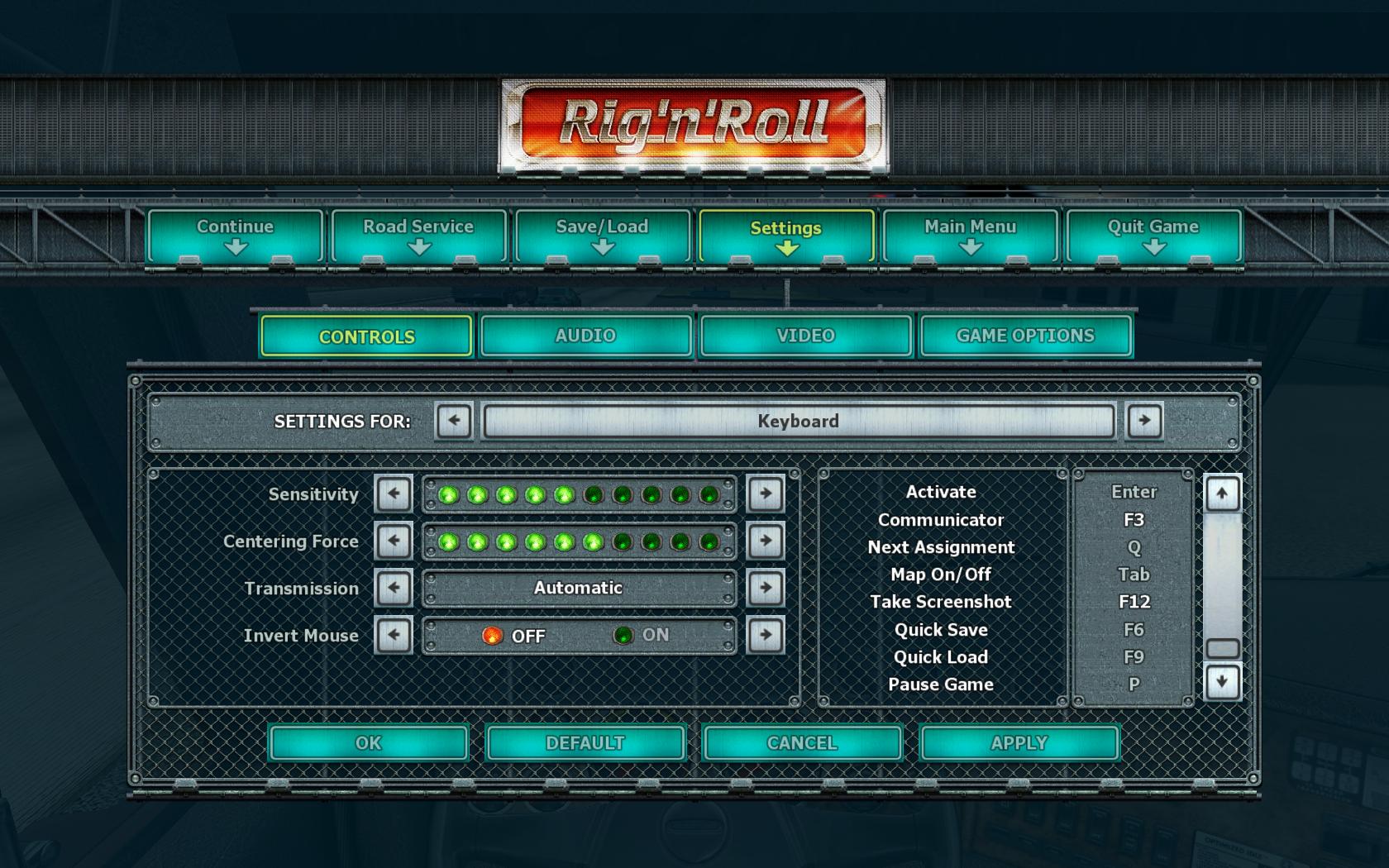Click the F12 key binding
The height and width of the screenshot is (868, 1389).
click(1134, 602)
